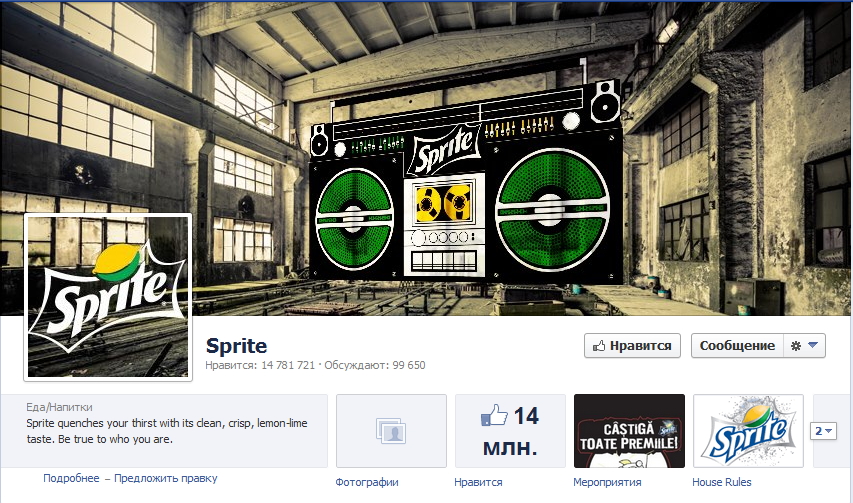
Task: Click the Подробнее link
Action: pyautogui.click(x=71, y=479)
